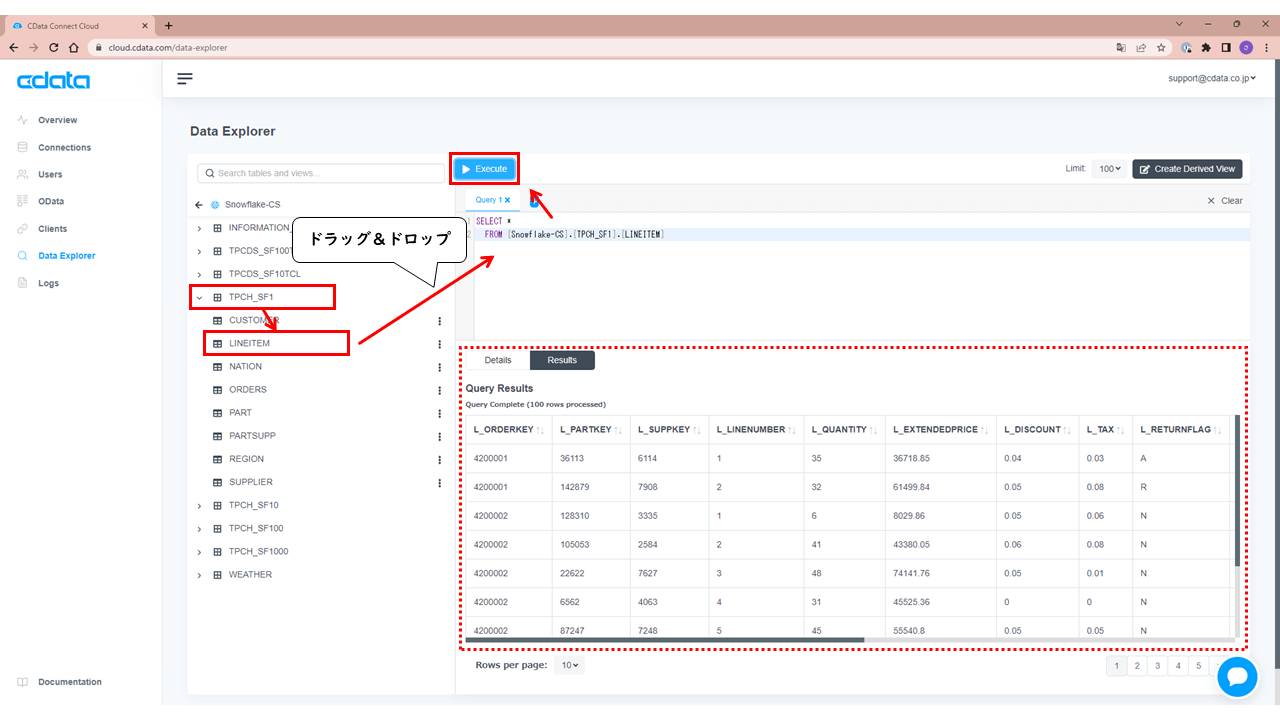Click the cdata logo
The width and height of the screenshot is (1280, 720).
[x=53, y=81]
